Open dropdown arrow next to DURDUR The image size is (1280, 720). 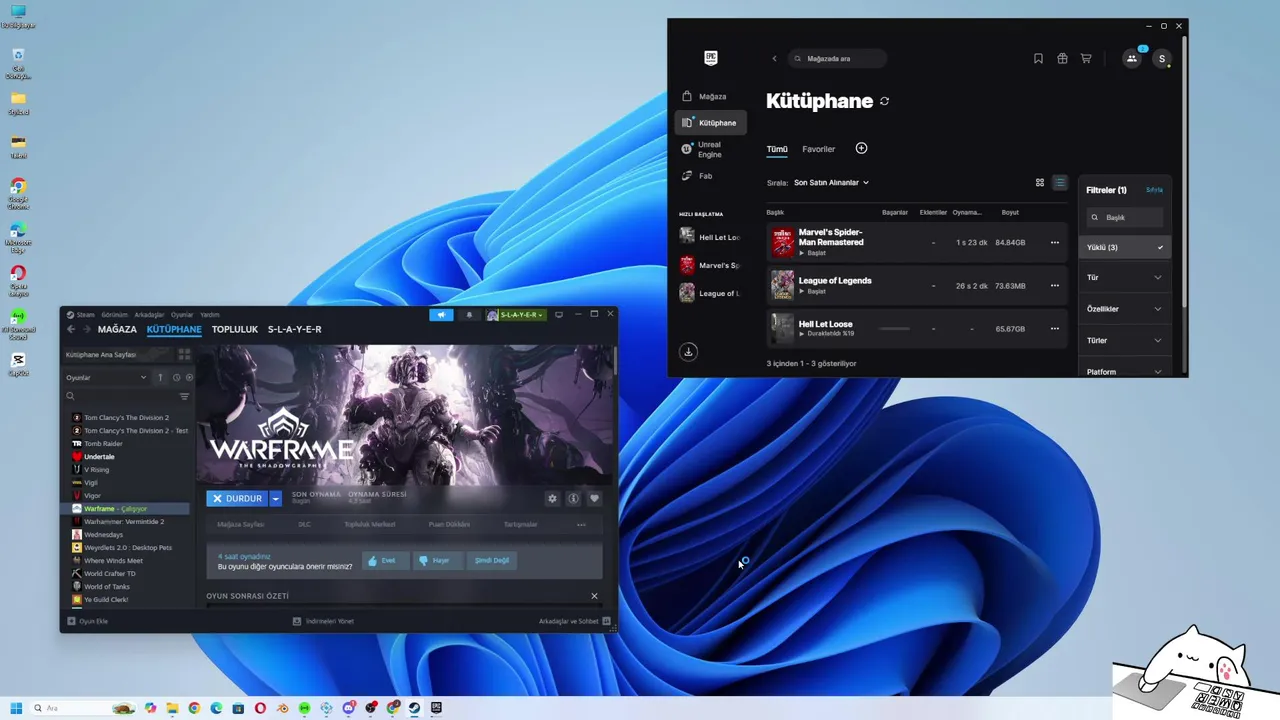point(276,498)
